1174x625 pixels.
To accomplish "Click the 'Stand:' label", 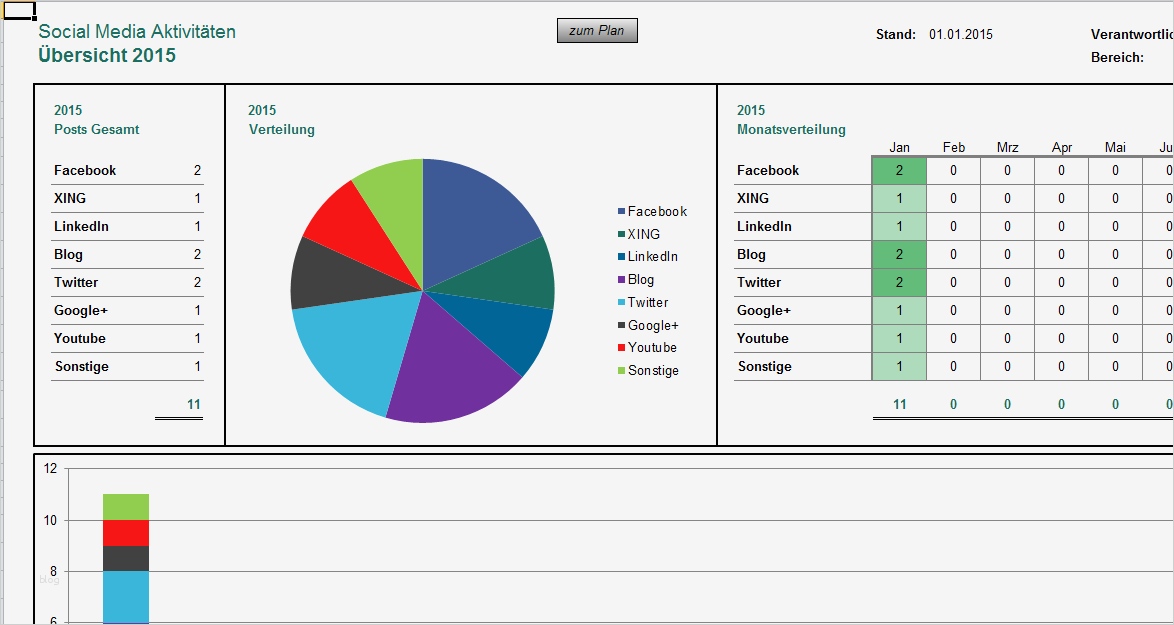I will [x=895, y=34].
